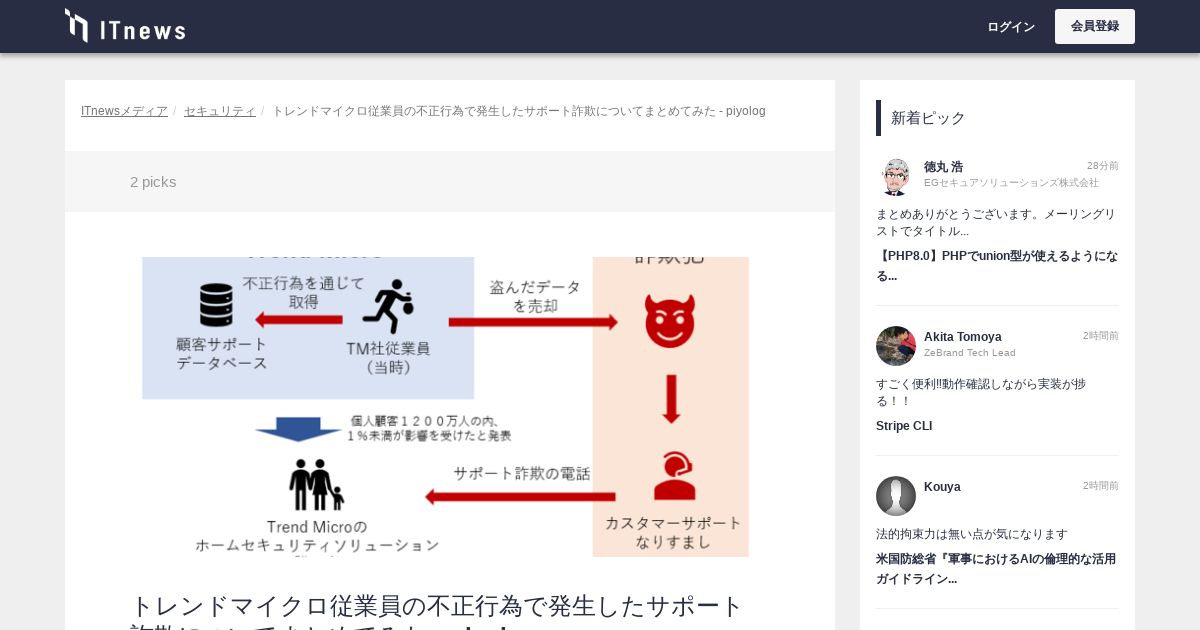Open the support fraud diagram image

click(445, 407)
